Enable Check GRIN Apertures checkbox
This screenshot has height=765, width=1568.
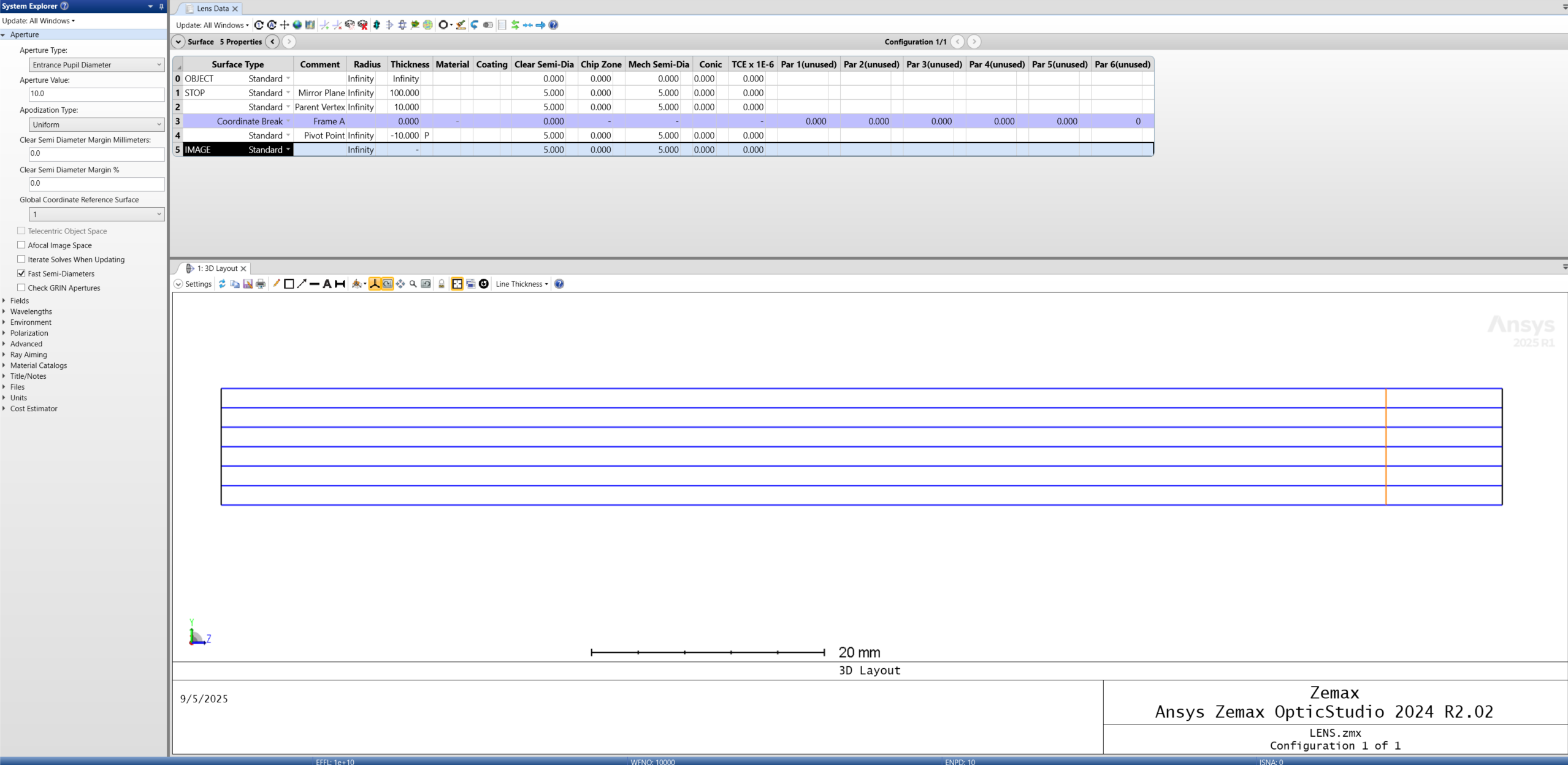21,287
